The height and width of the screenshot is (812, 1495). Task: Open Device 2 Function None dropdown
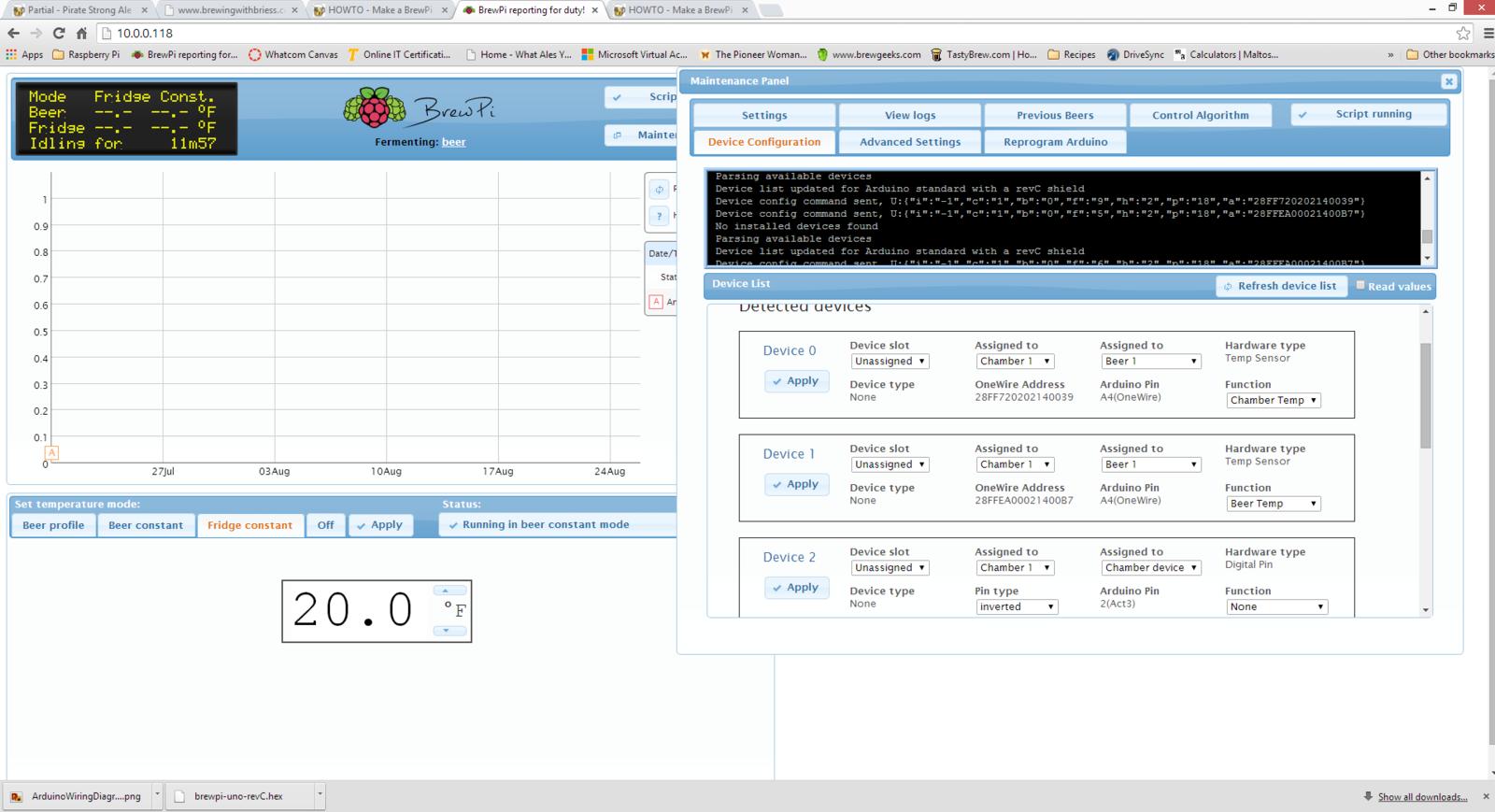pos(1276,606)
